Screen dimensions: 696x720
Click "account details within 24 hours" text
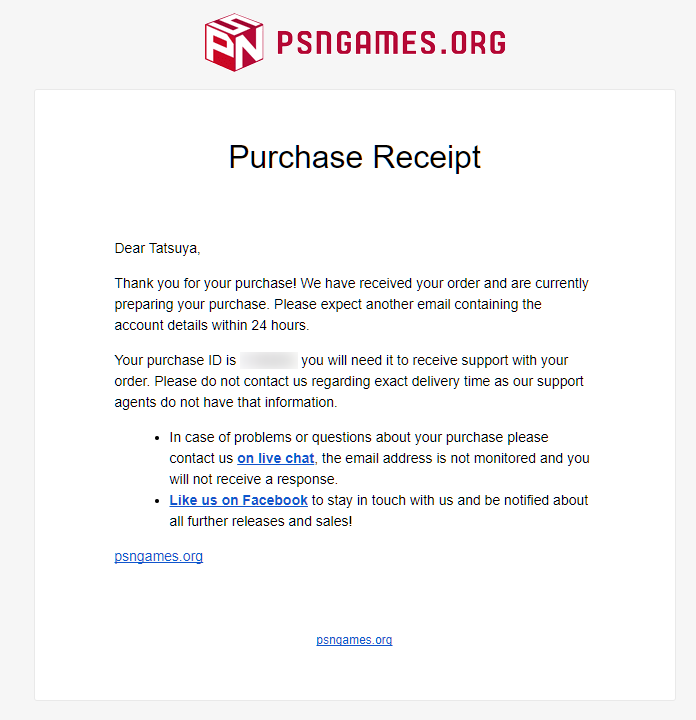click(x=212, y=326)
